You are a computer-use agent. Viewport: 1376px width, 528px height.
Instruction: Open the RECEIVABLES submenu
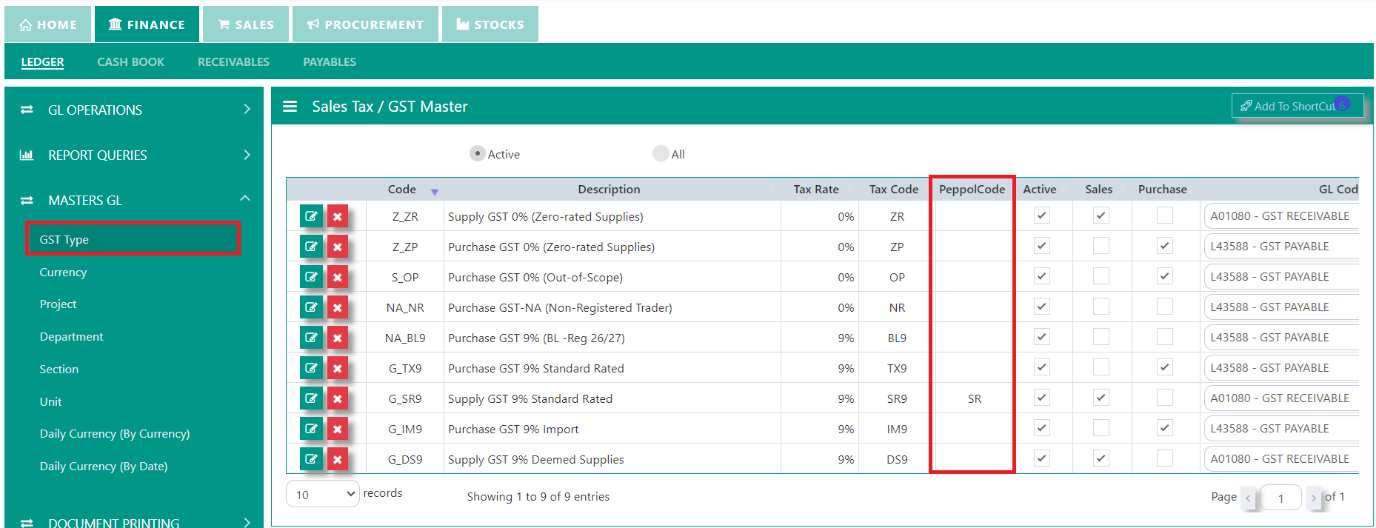[x=234, y=62]
